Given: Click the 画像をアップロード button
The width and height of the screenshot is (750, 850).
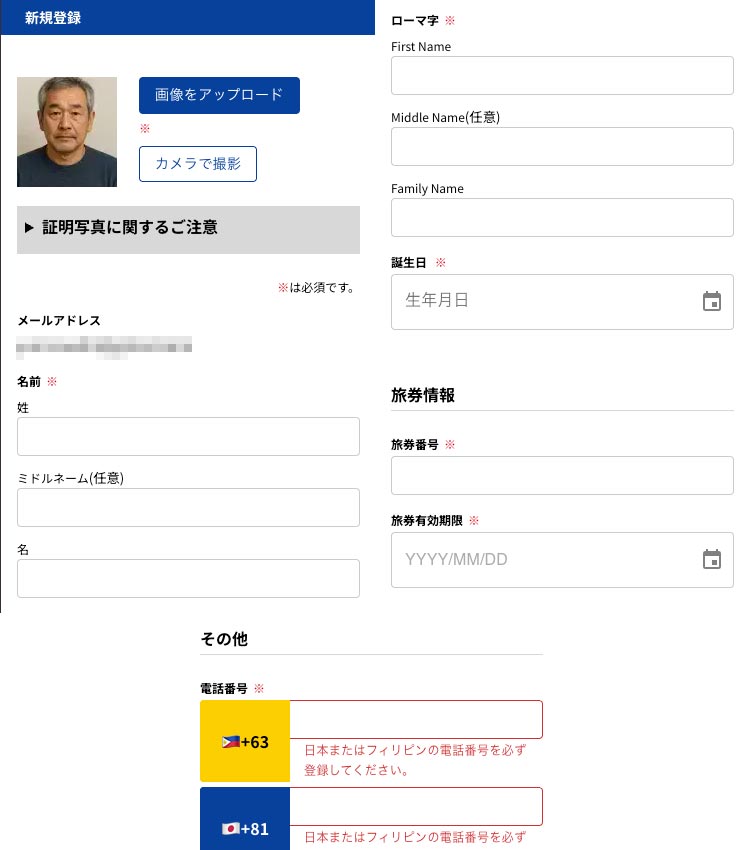Looking at the screenshot, I should click(x=219, y=95).
